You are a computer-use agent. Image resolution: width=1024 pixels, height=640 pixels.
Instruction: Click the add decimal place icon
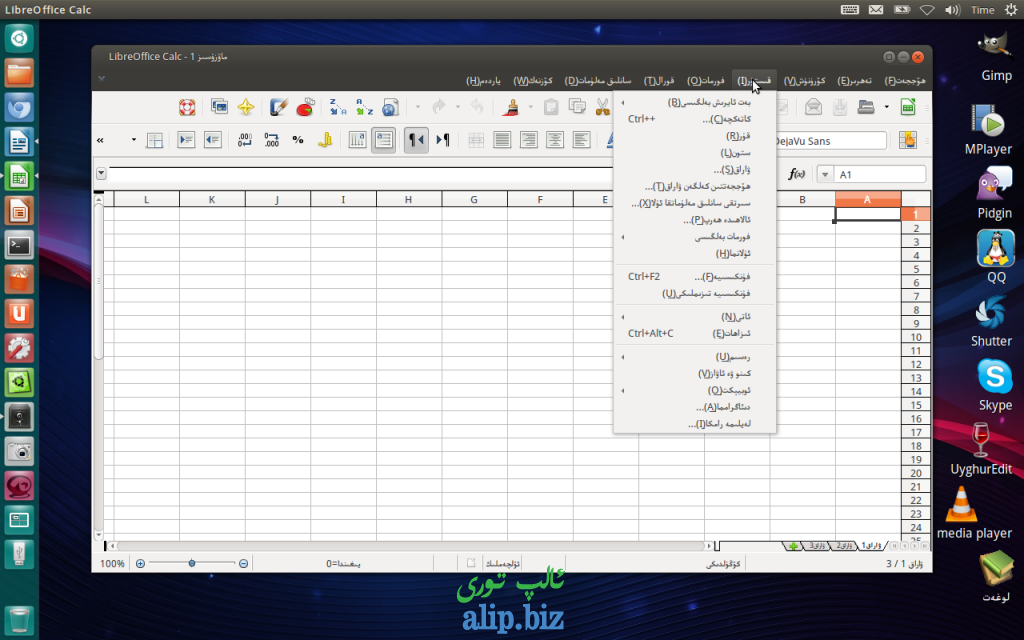click(x=272, y=140)
